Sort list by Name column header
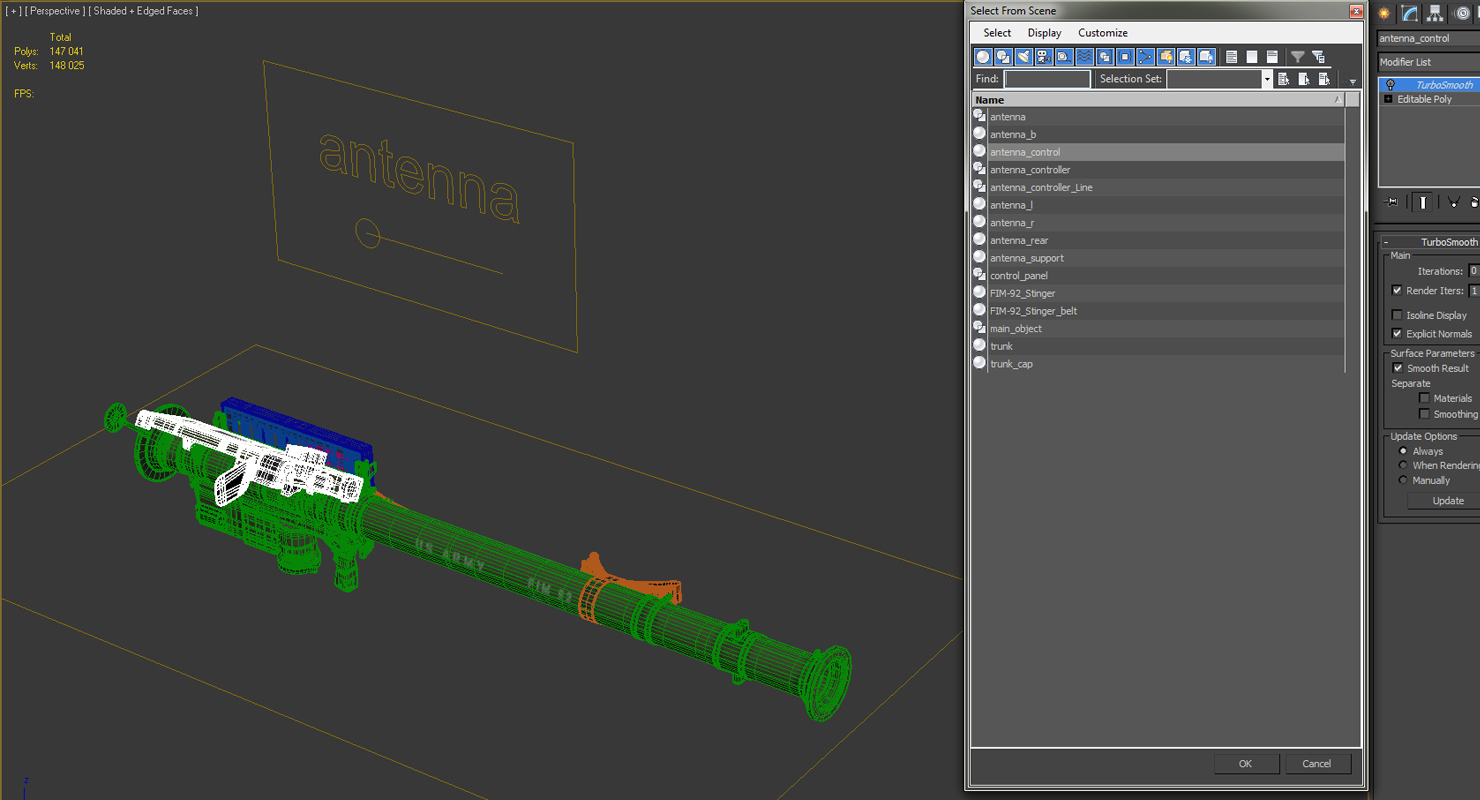 (1158, 100)
